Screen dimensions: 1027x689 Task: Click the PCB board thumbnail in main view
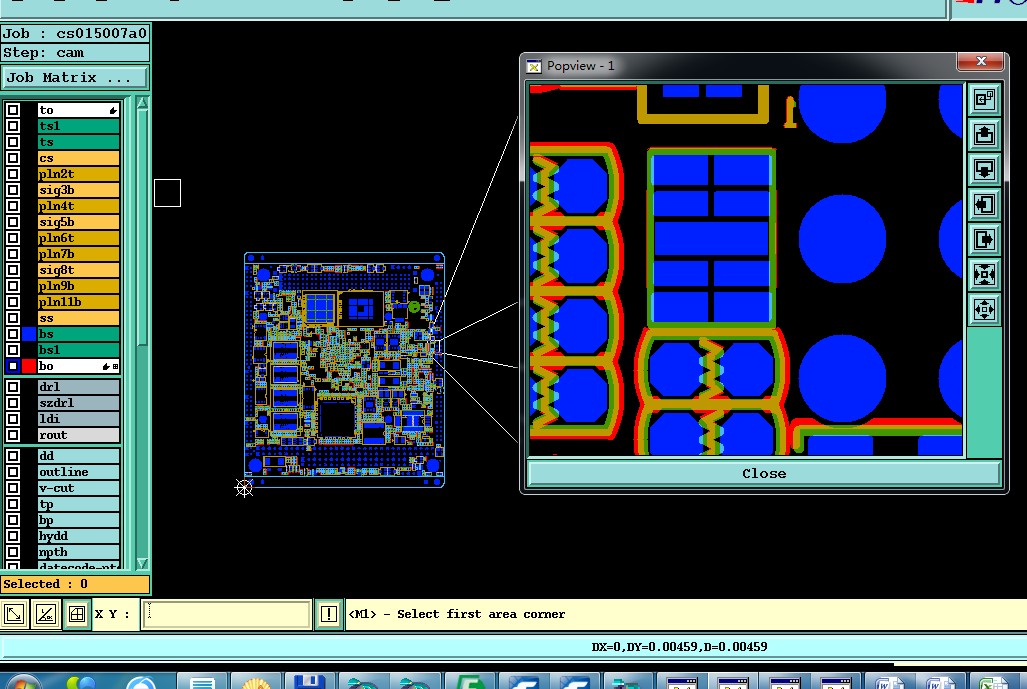(x=345, y=370)
